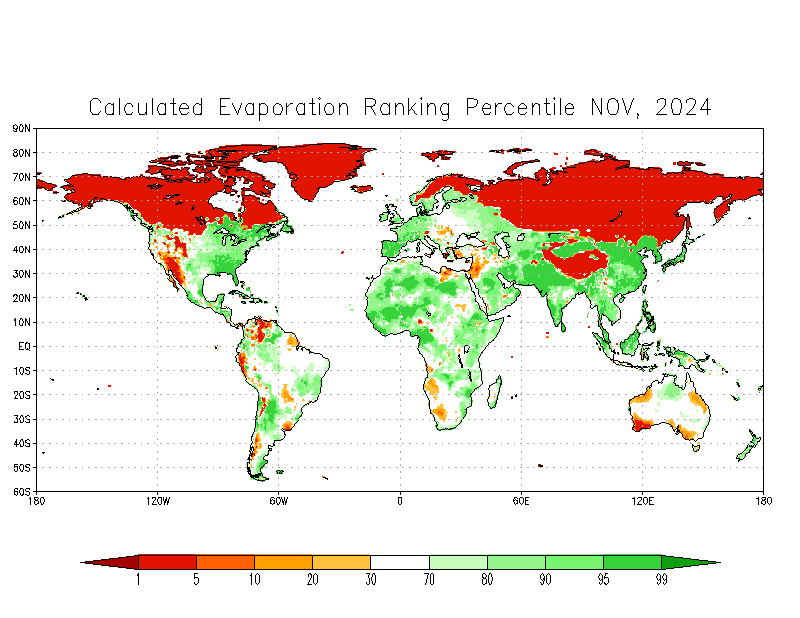Image resolution: width=800 pixels, height=618 pixels.
Task: Click the dark red below-1 legend arrow
Action: pos(115,562)
